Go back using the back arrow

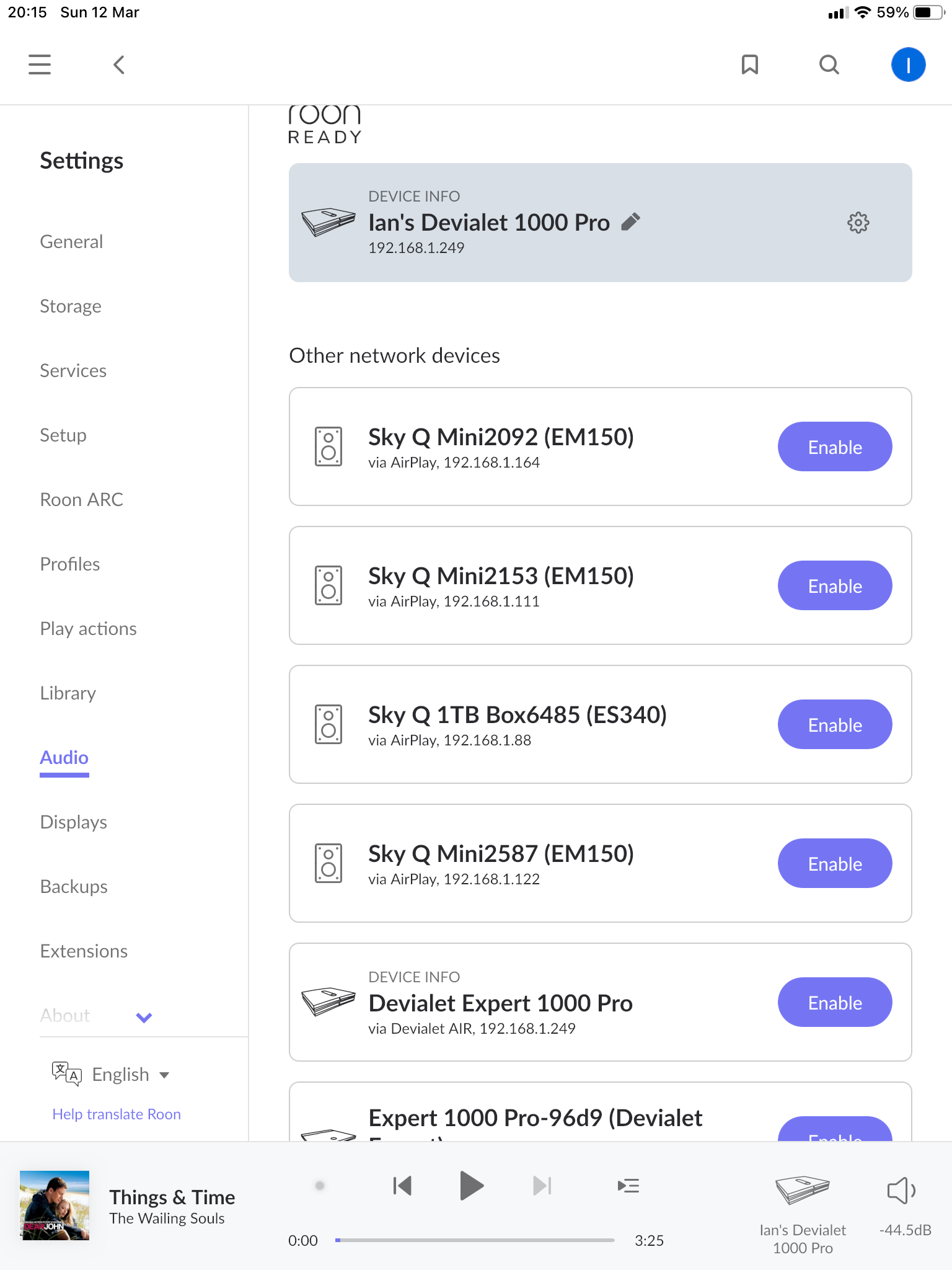[119, 64]
